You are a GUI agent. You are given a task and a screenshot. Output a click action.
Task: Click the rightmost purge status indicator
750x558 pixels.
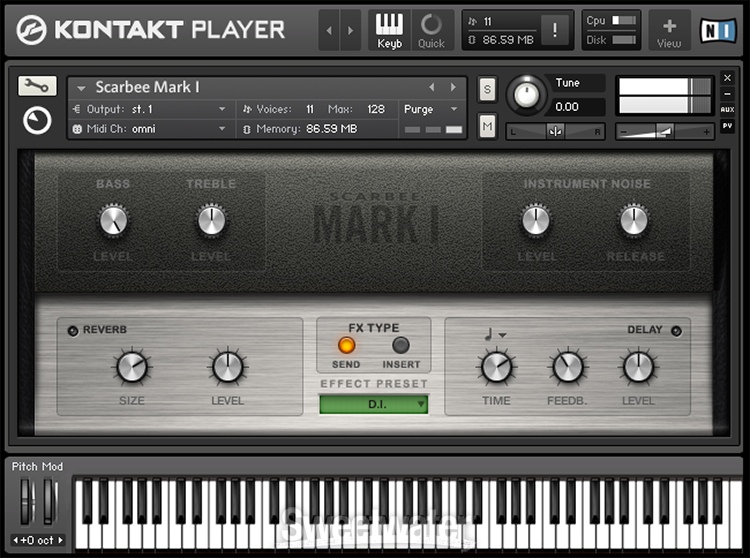click(453, 129)
